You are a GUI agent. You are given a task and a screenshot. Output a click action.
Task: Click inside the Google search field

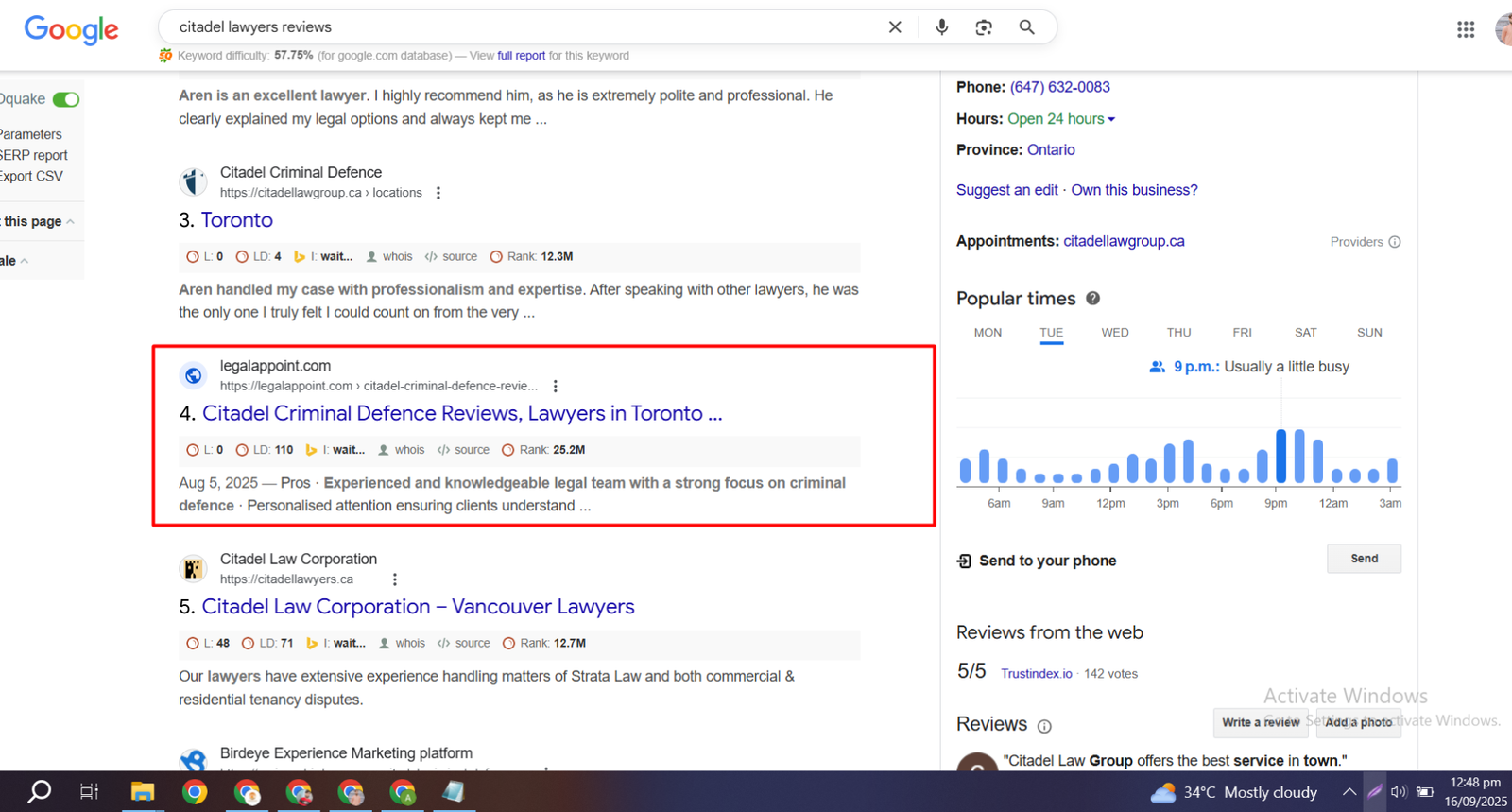[520, 27]
